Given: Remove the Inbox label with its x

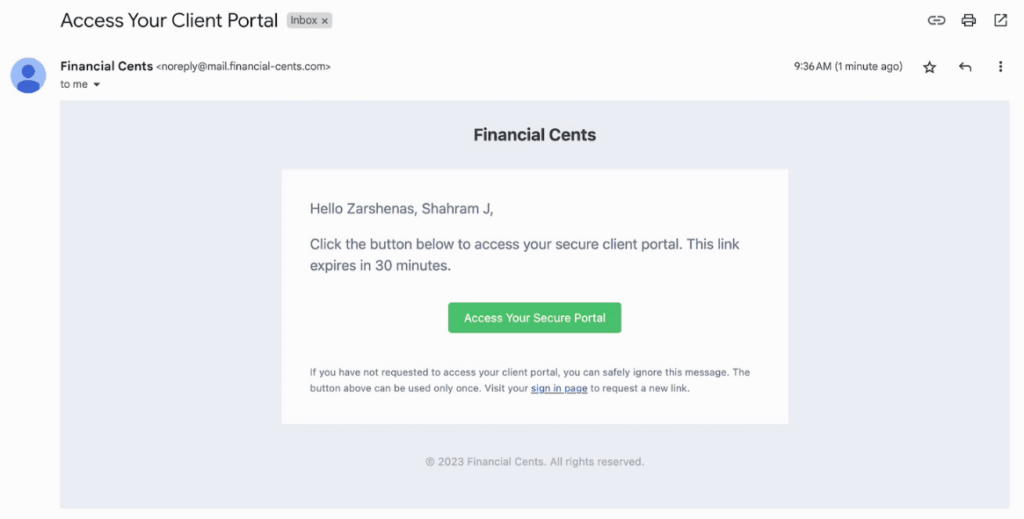Looking at the screenshot, I should pyautogui.click(x=325, y=21).
